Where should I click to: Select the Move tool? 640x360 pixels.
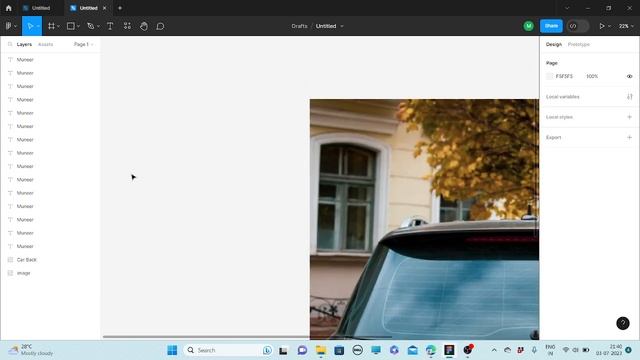(30, 26)
